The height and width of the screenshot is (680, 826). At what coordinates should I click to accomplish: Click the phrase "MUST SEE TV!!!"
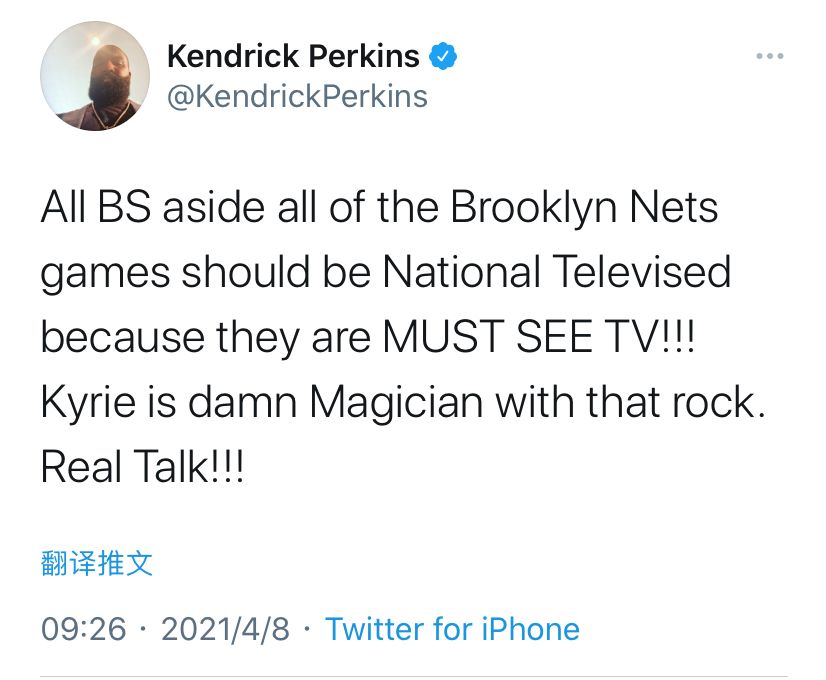pos(539,337)
